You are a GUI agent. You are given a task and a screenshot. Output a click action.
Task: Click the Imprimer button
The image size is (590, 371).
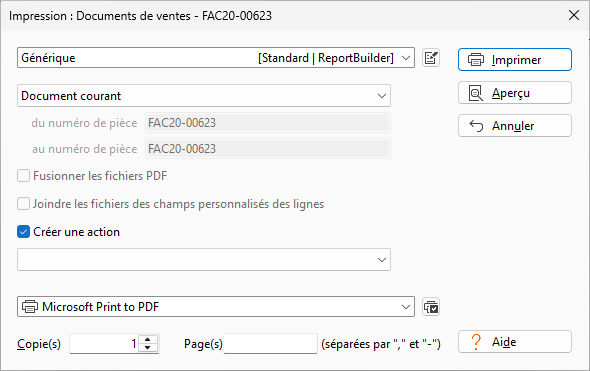point(515,59)
